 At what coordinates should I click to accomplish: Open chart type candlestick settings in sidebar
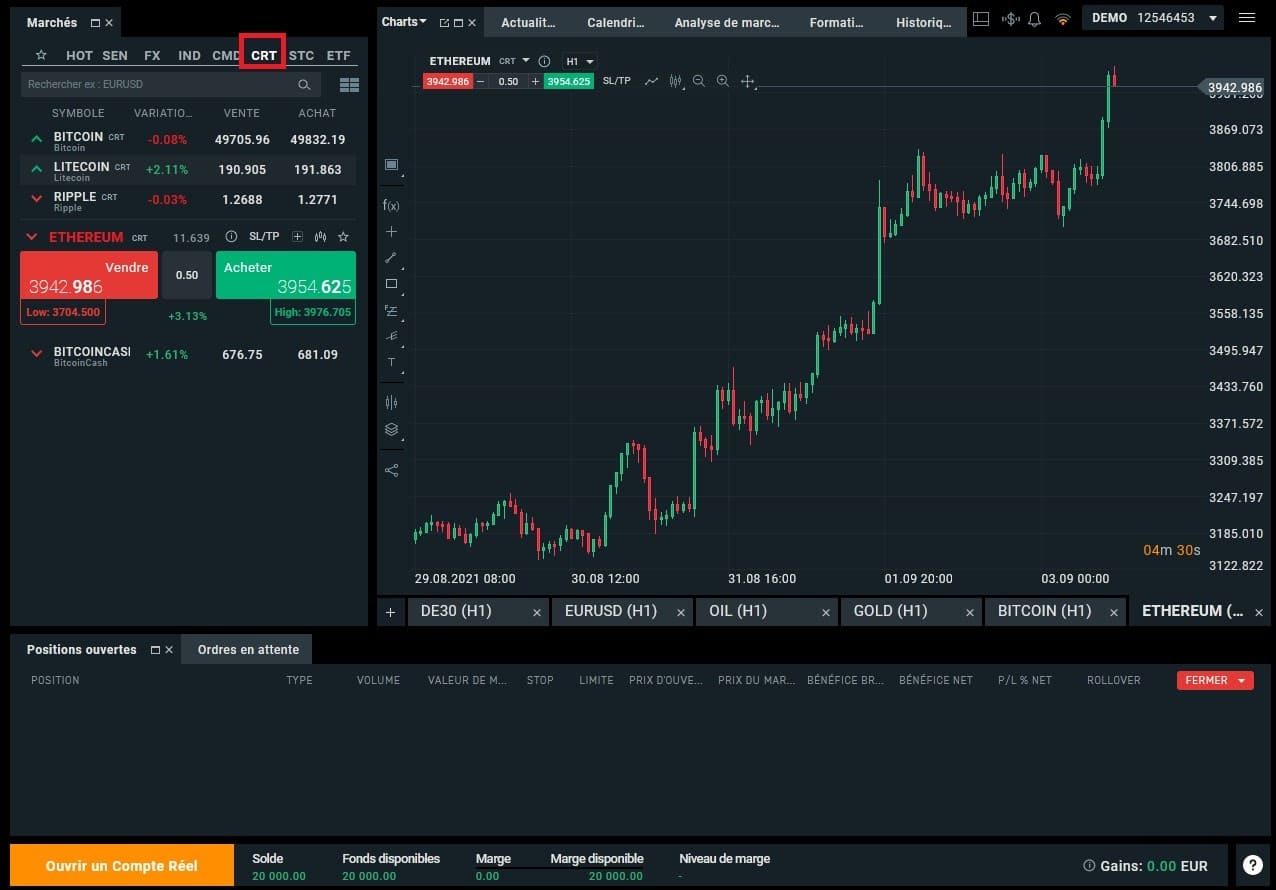tap(391, 402)
